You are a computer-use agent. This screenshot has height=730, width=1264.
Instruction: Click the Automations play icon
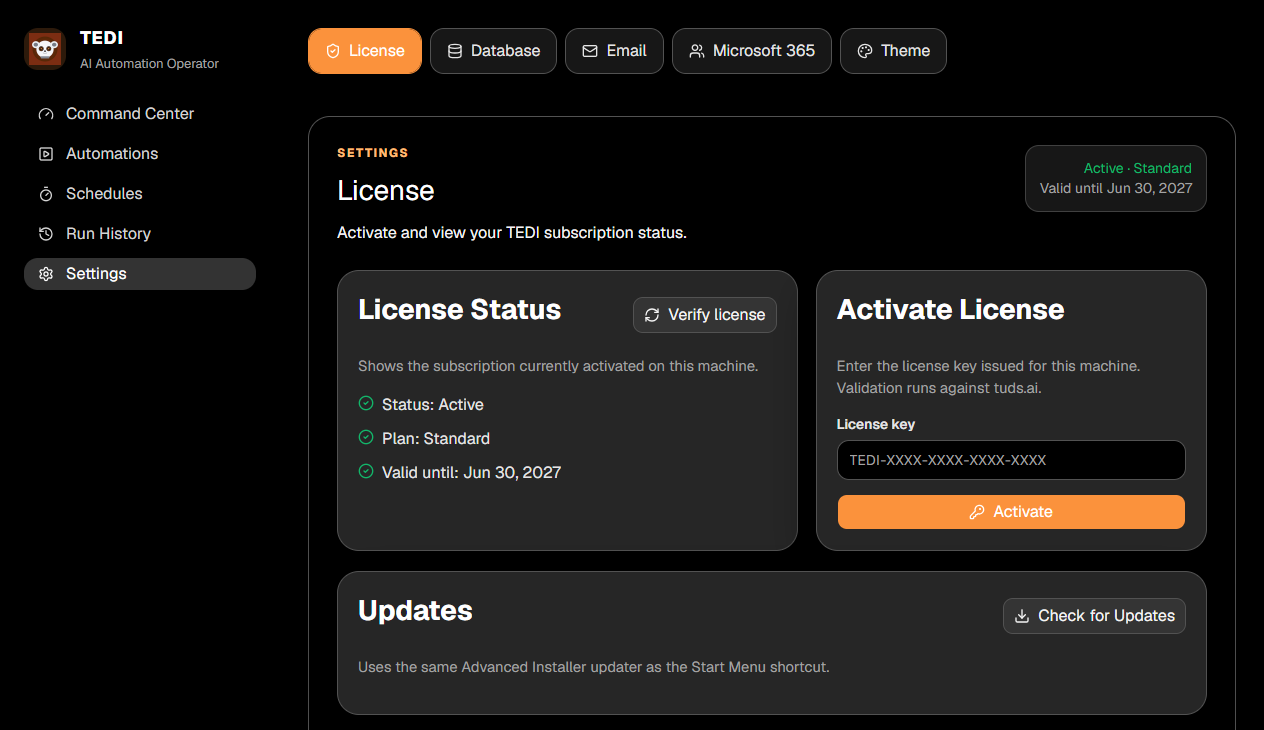(46, 154)
